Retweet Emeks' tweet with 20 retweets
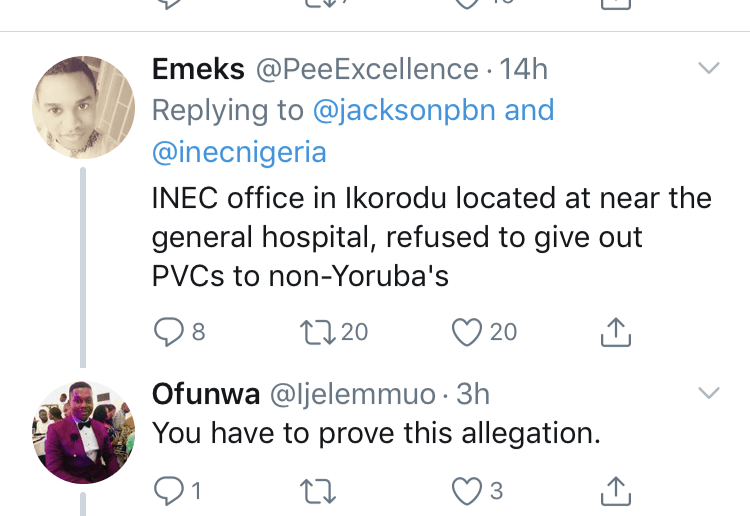 click(x=318, y=332)
